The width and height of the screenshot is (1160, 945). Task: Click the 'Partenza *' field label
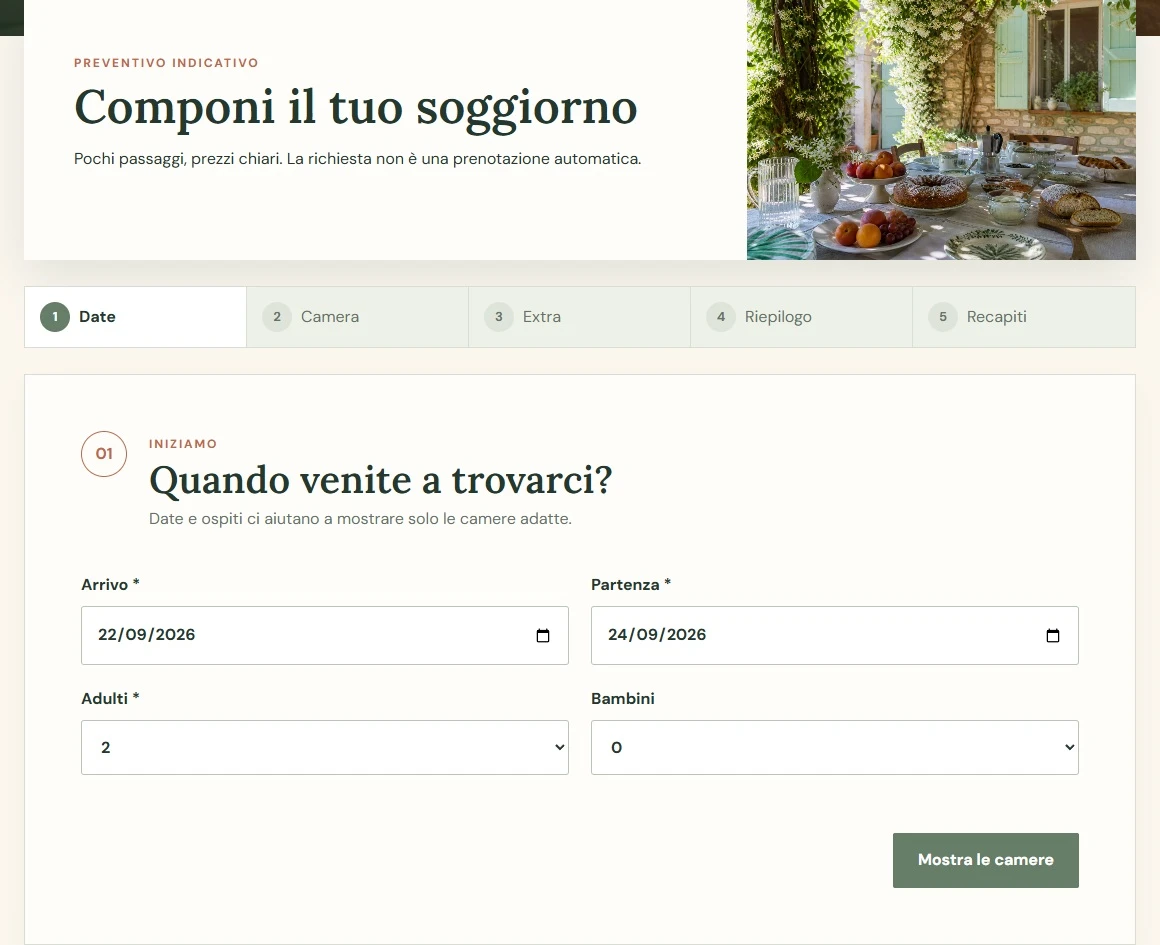click(x=631, y=585)
